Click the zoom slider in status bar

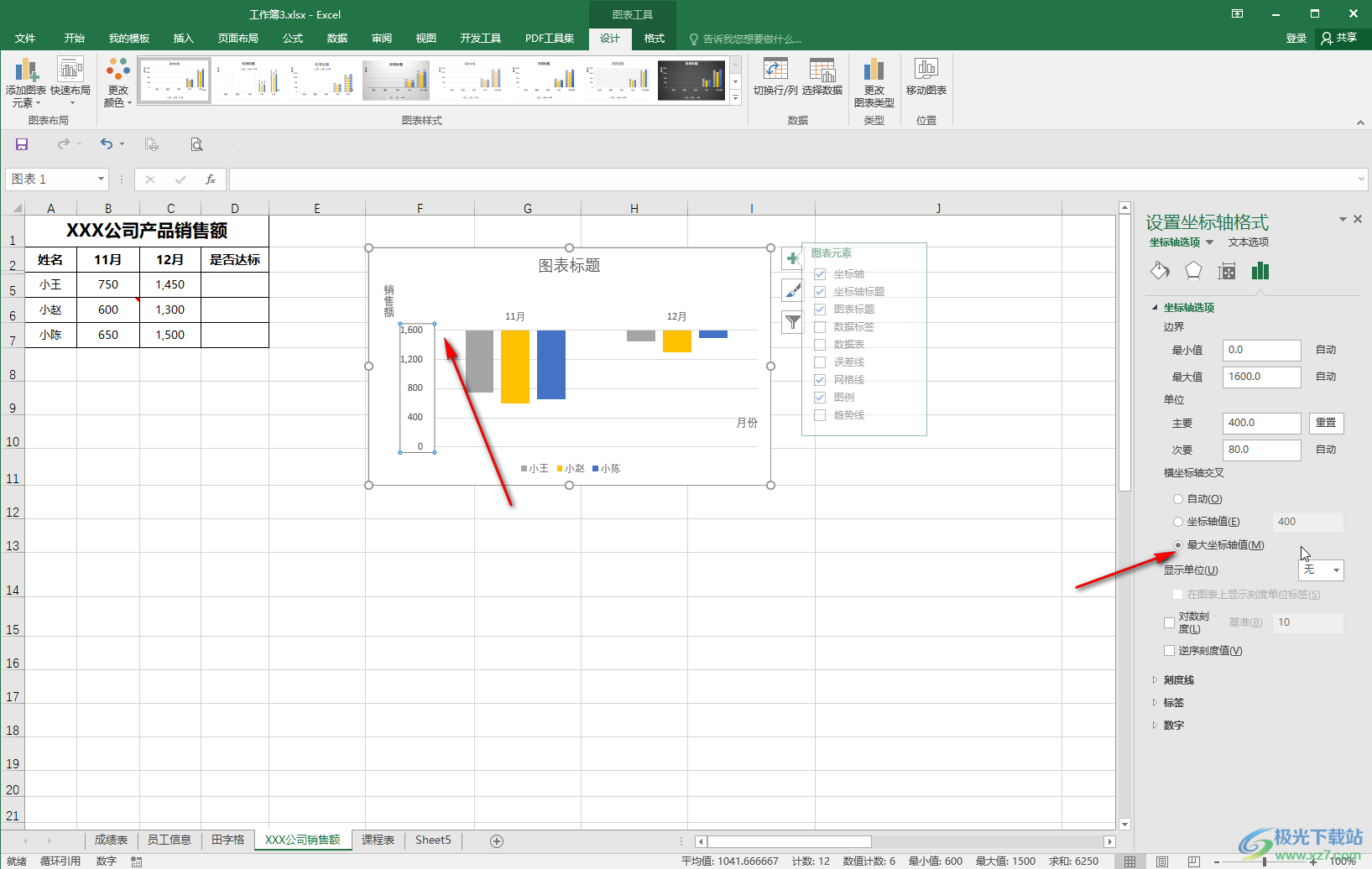click(x=1265, y=861)
